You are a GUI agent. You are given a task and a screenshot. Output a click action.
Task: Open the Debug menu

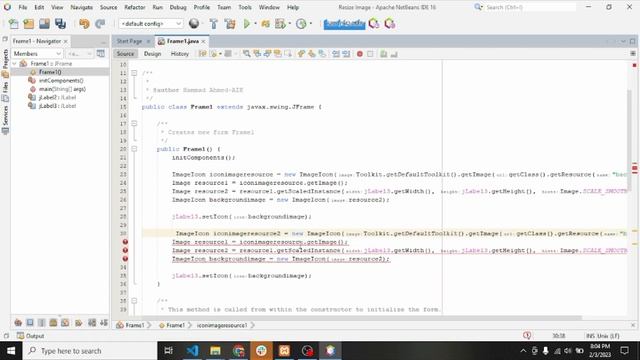tap(178, 7)
